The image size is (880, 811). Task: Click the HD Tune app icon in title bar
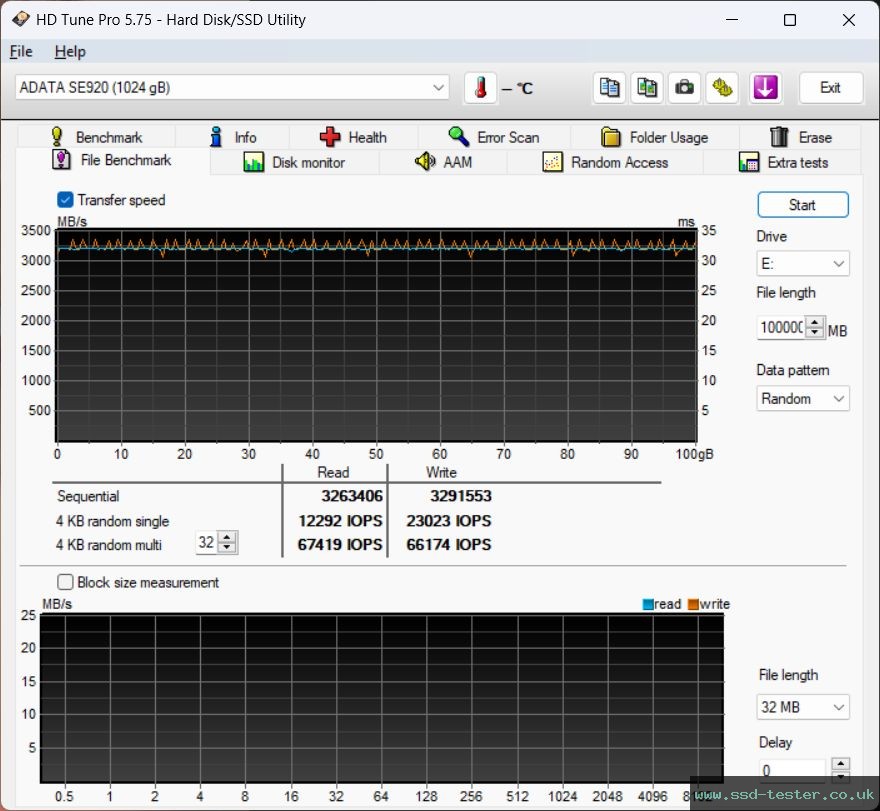click(21, 19)
